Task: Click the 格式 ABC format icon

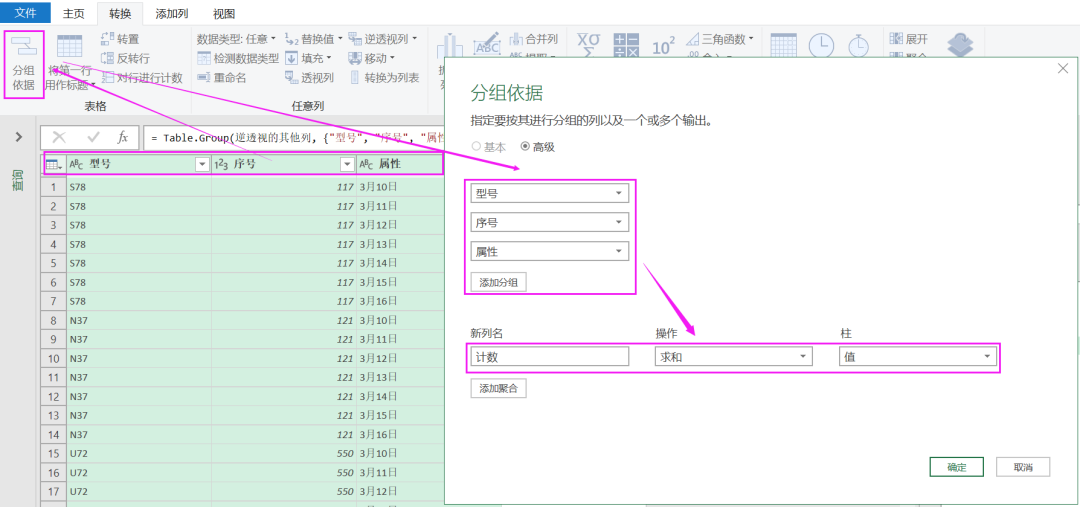Action: (488, 43)
